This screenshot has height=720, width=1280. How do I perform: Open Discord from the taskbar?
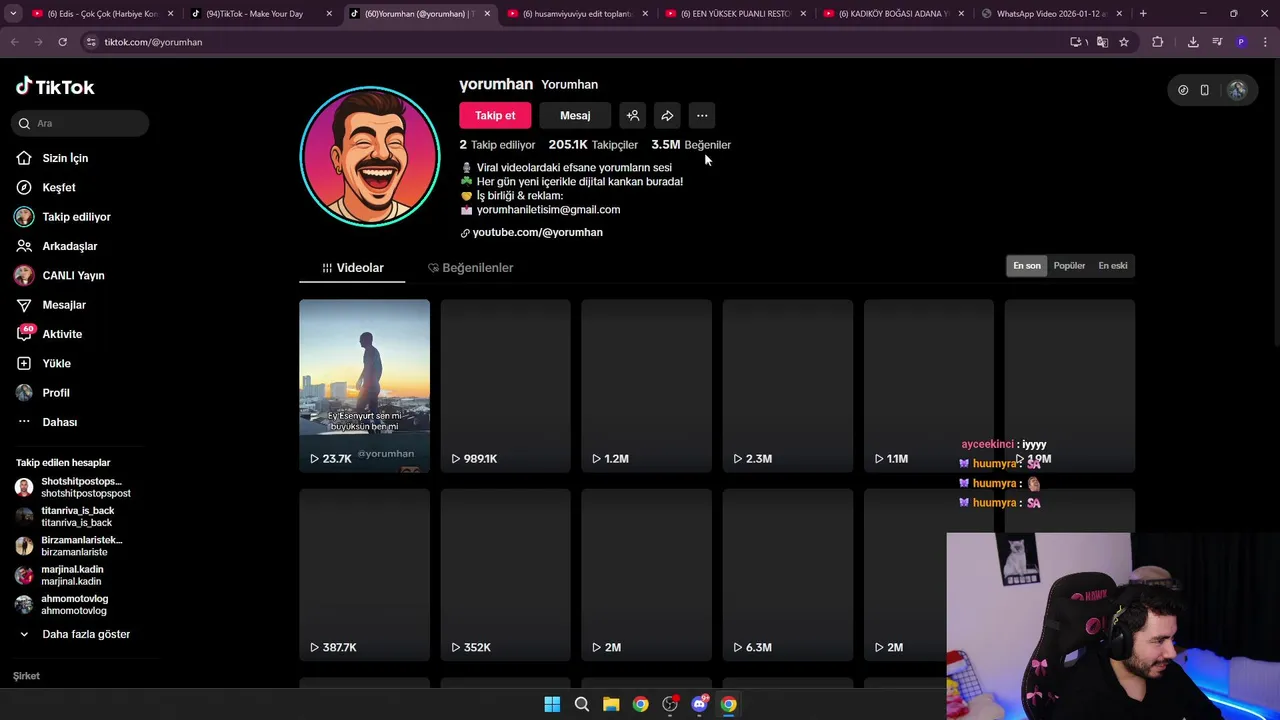(x=699, y=704)
